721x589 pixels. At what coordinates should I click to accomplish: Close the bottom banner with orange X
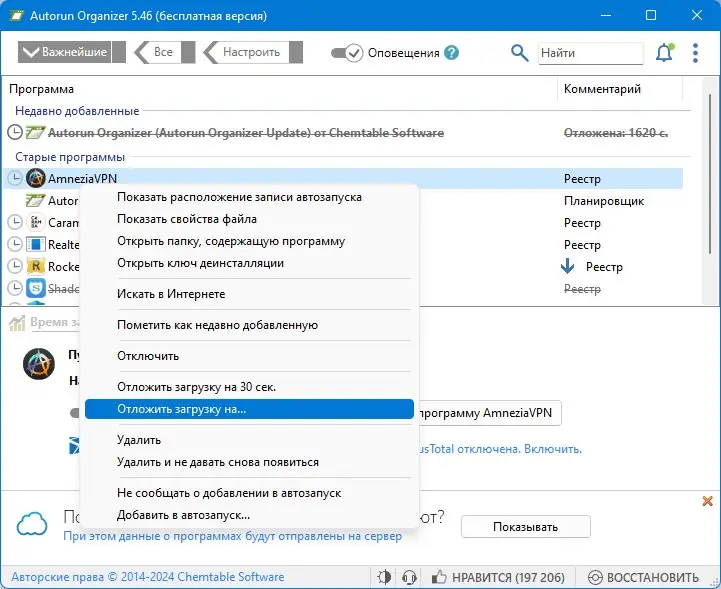pyautogui.click(x=708, y=501)
